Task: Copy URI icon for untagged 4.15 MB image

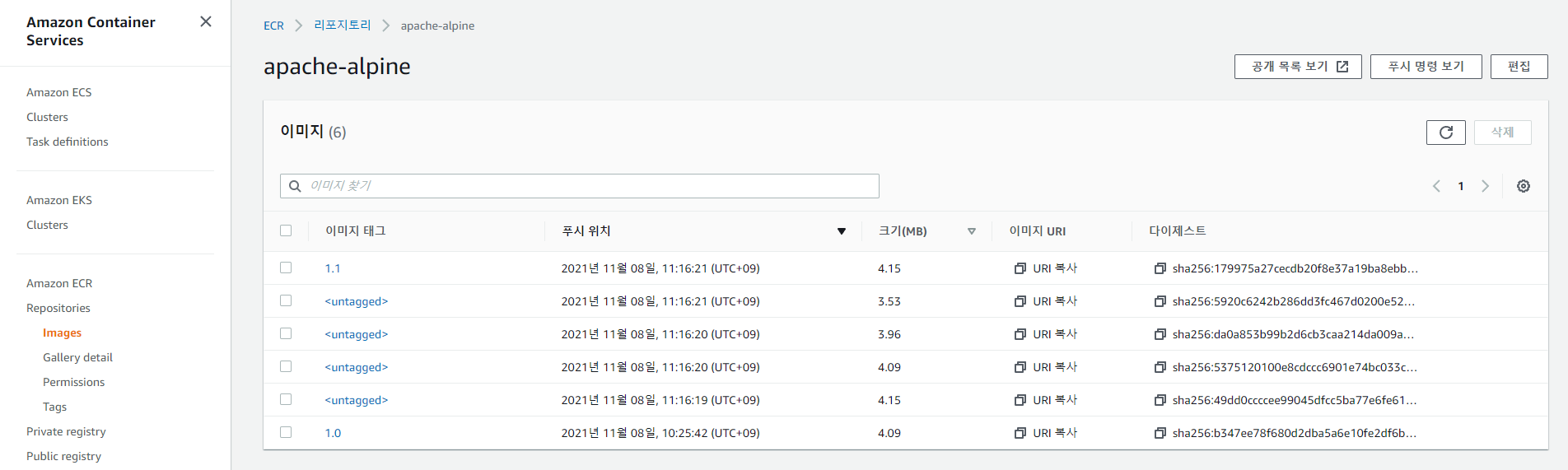Action: click(1020, 400)
